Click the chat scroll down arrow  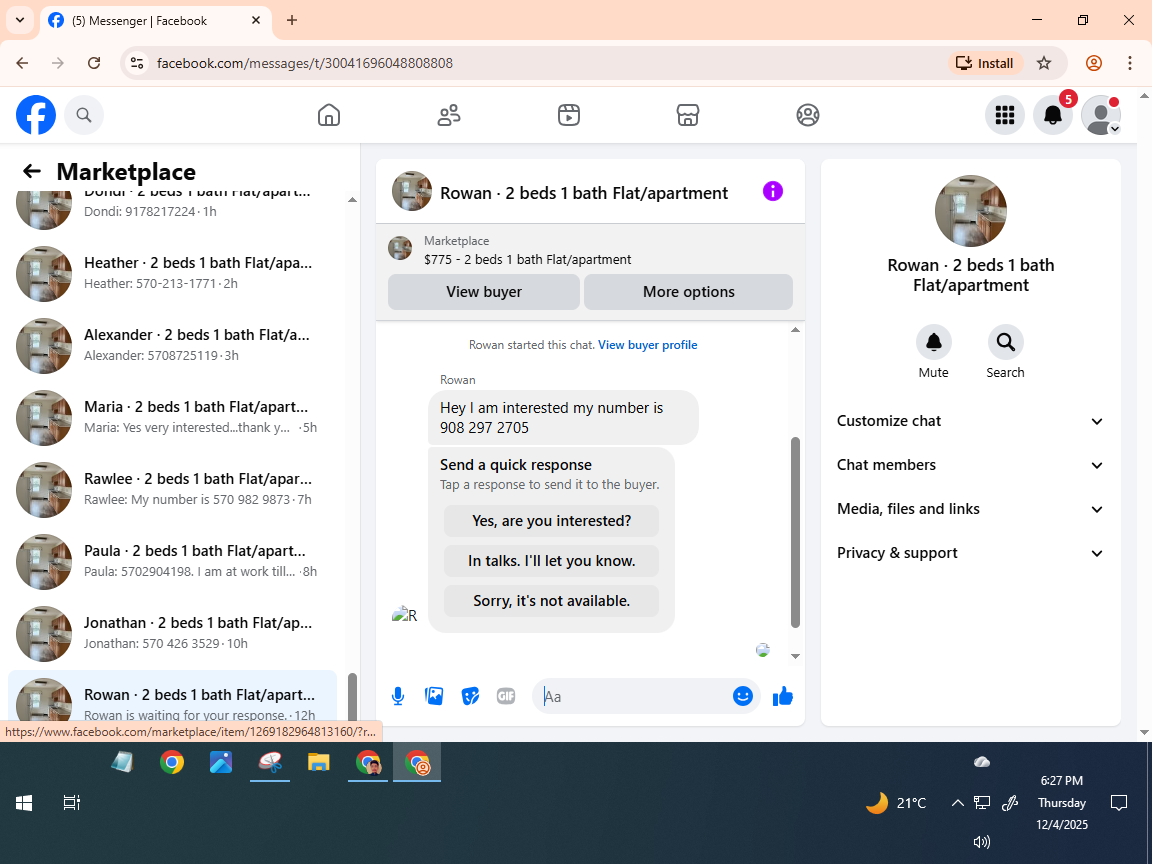[795, 656]
